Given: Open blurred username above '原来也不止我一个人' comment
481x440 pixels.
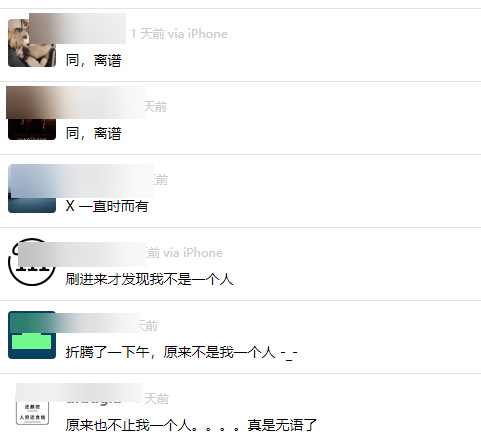Looking at the screenshot, I should pos(79,393).
